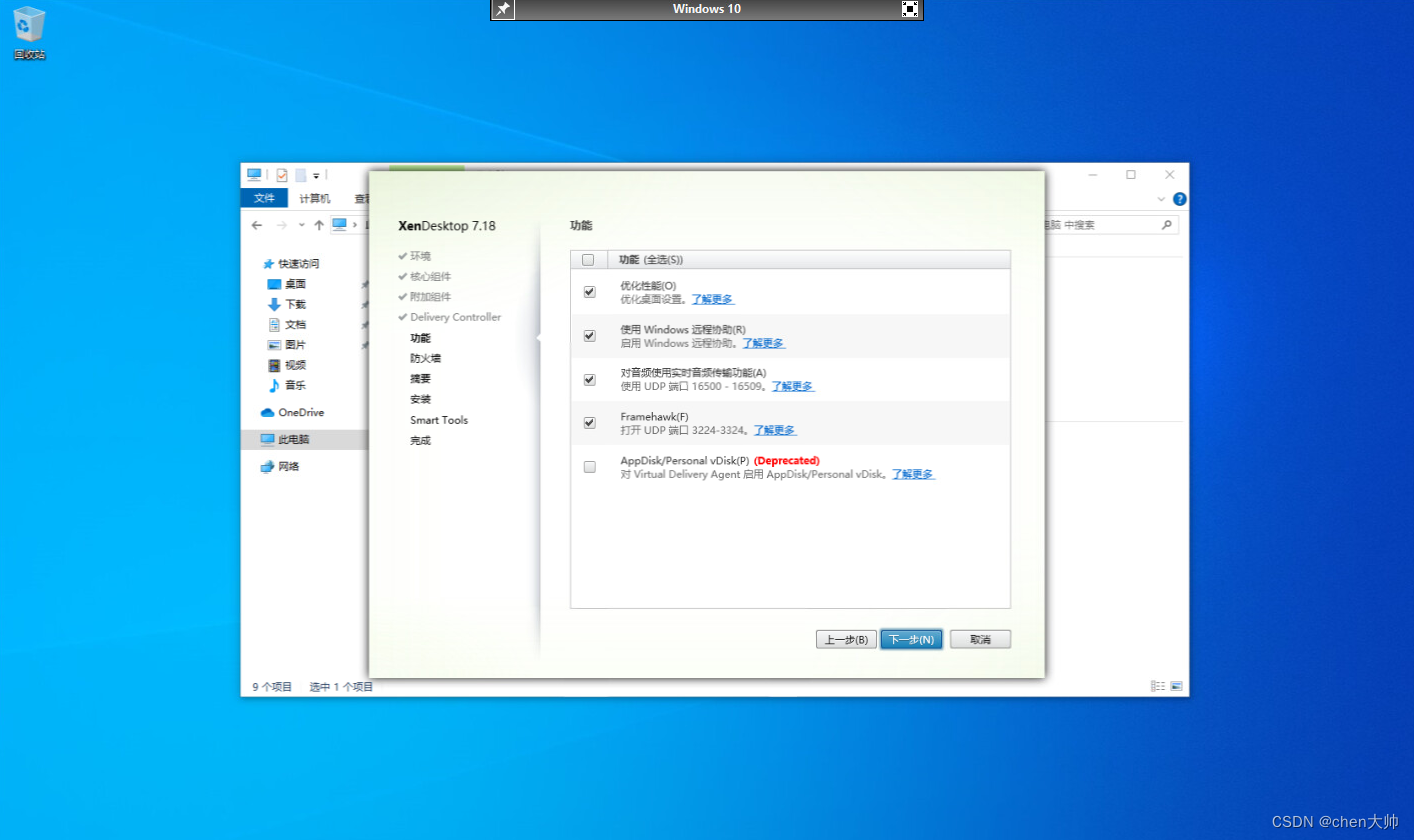
Task: Click the New Folder icon in Explorer quick access toolbar
Action: pos(300,175)
